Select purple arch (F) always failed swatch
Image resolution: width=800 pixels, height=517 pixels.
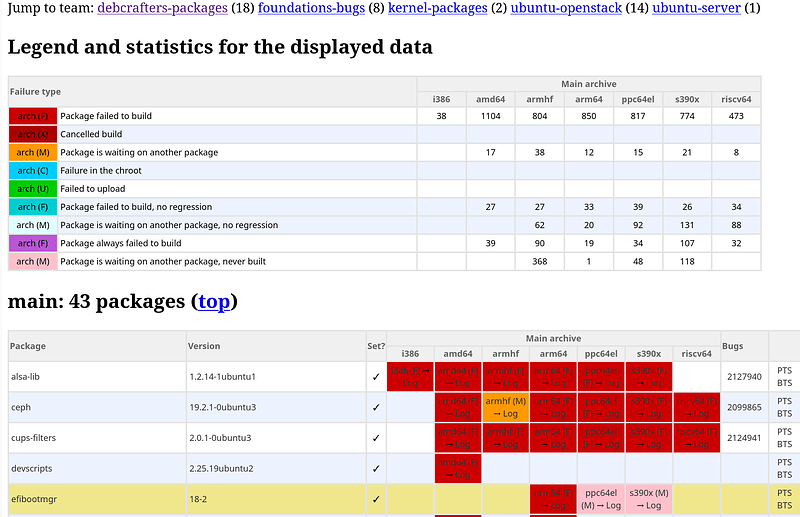(x=33, y=243)
